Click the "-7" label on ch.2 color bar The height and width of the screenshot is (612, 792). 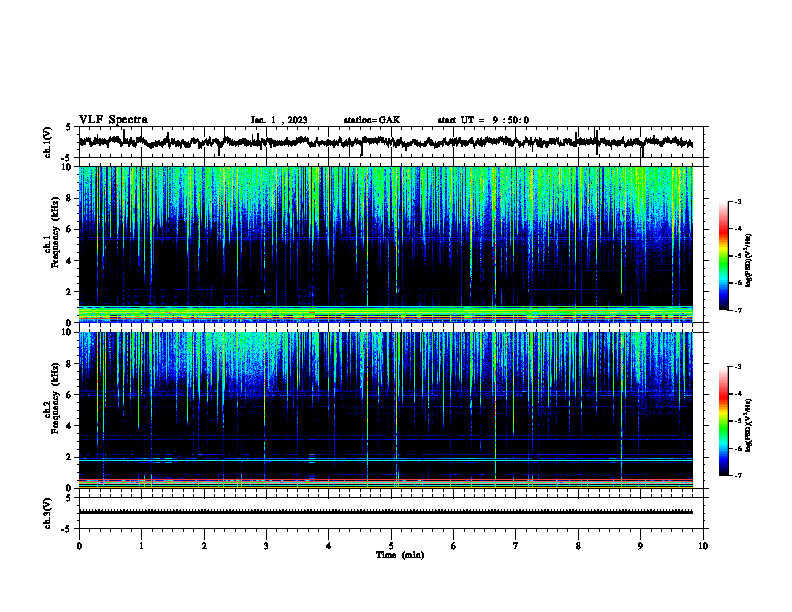click(737, 475)
